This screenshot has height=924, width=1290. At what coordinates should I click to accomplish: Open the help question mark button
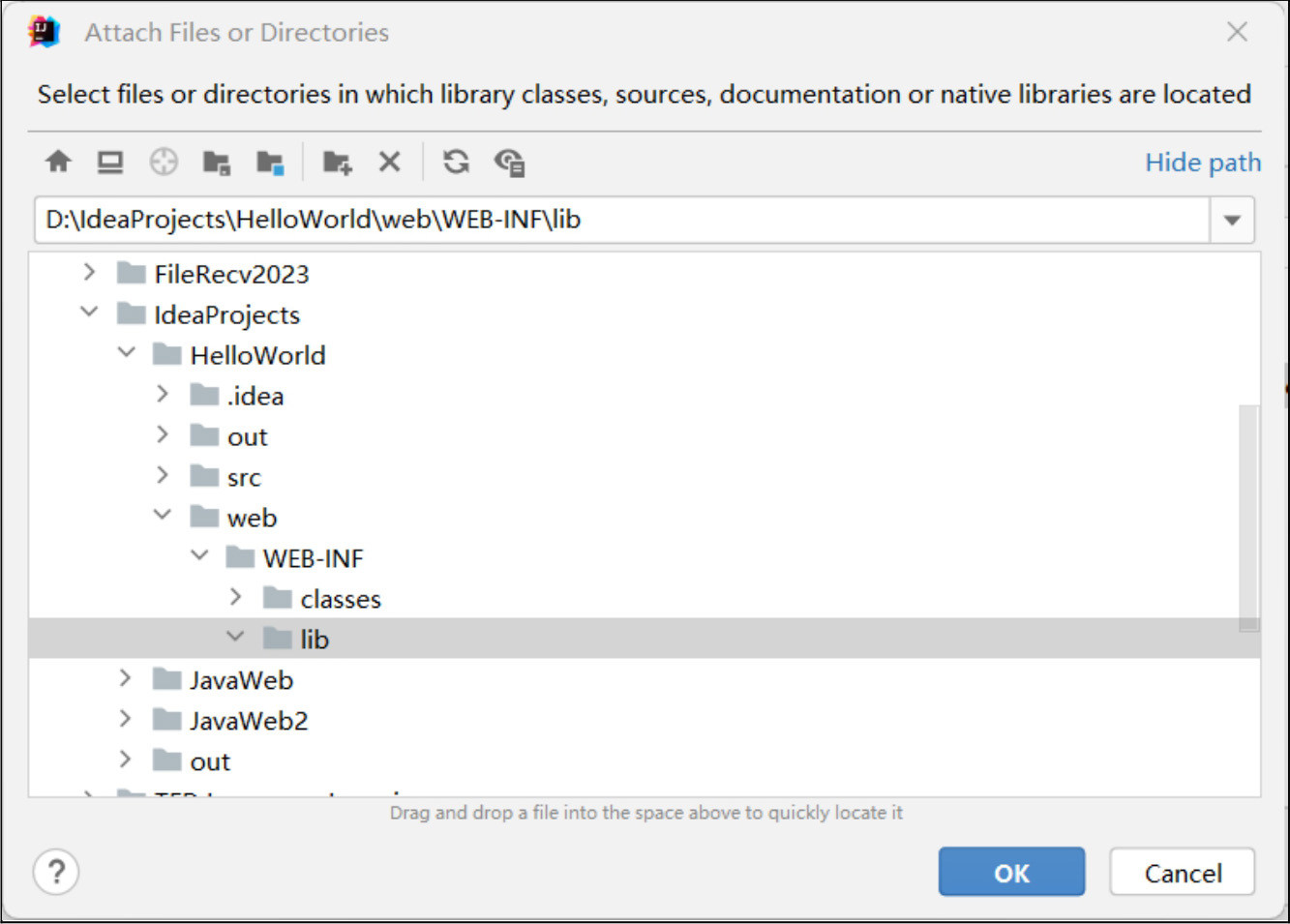click(x=56, y=872)
